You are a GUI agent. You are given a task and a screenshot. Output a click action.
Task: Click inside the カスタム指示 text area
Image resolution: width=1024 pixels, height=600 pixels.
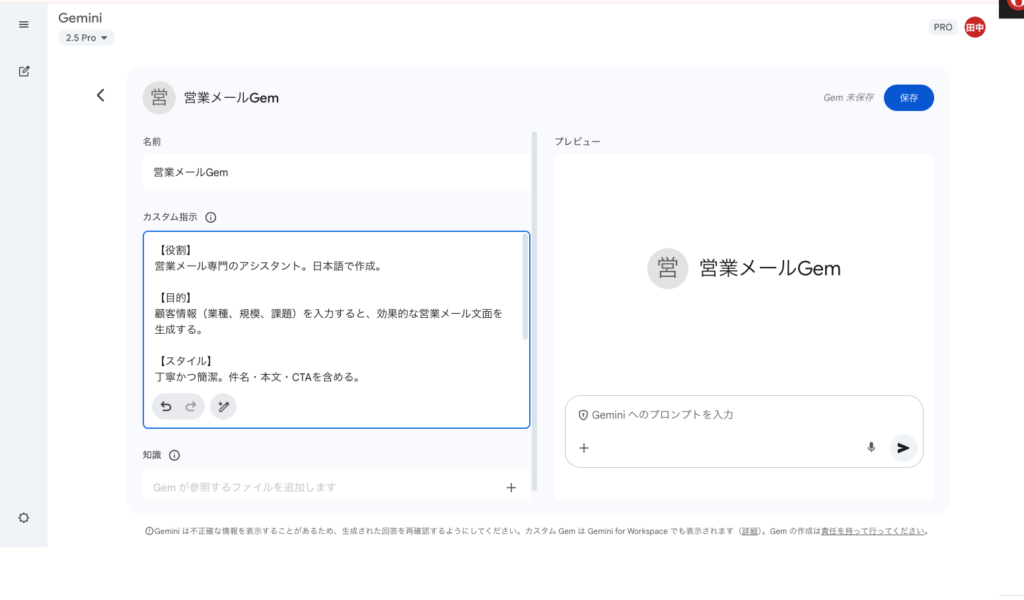pos(336,330)
